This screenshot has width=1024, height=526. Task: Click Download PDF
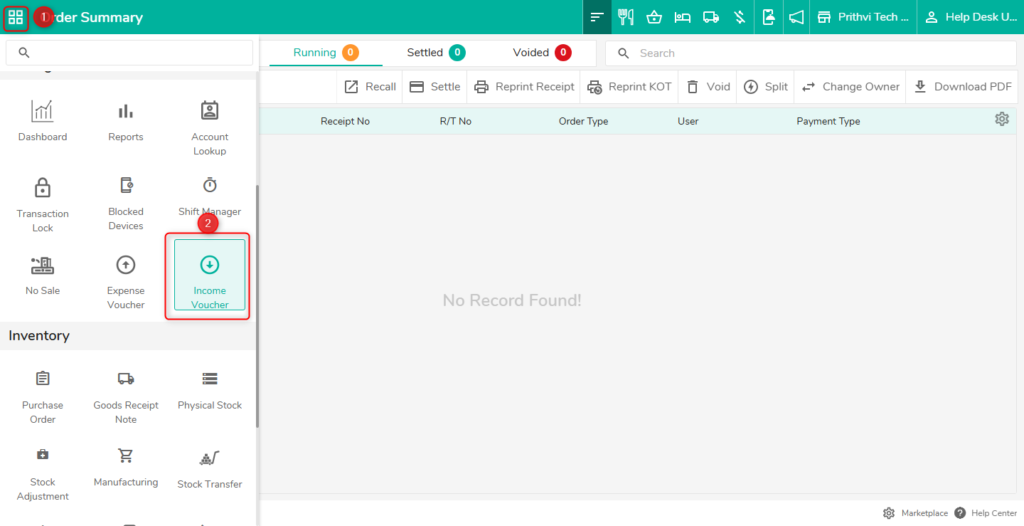coord(963,87)
